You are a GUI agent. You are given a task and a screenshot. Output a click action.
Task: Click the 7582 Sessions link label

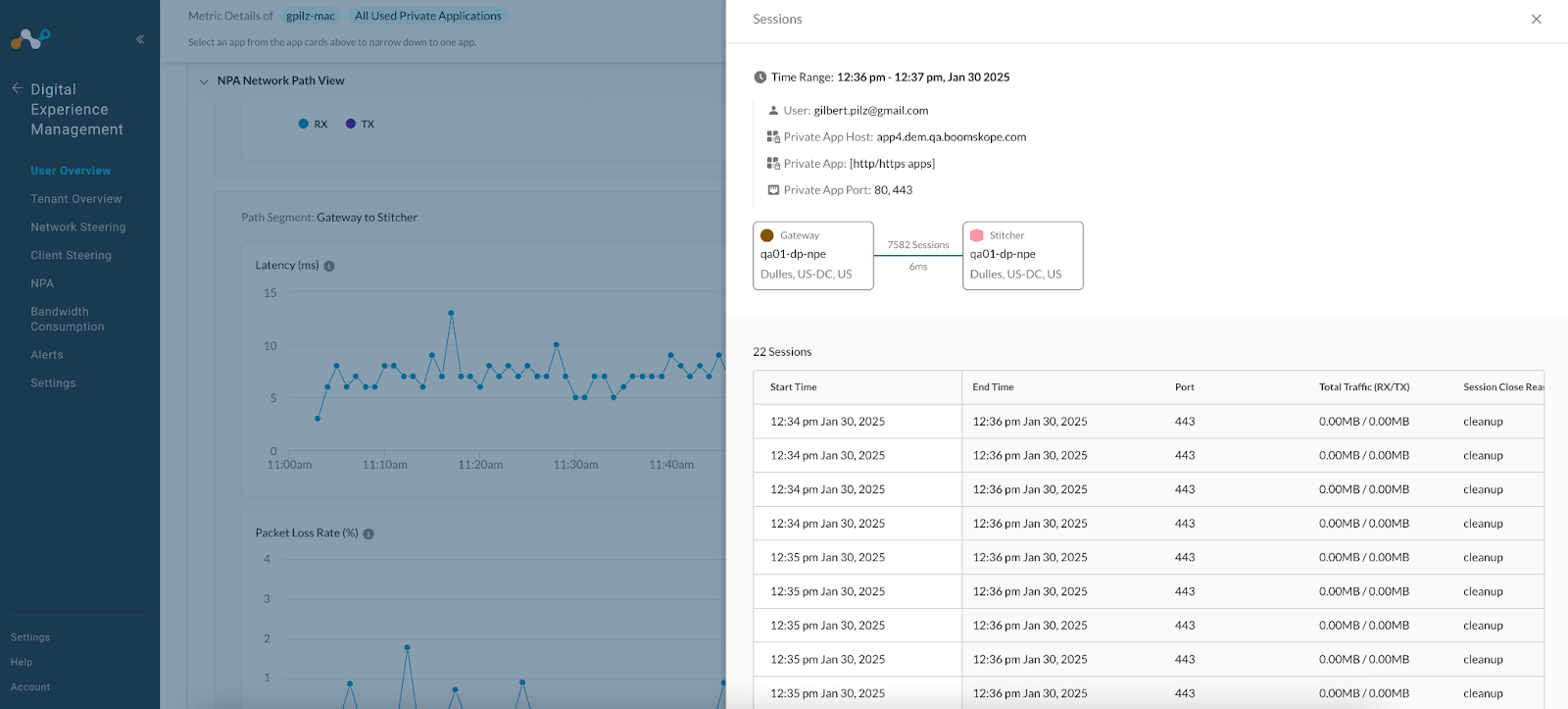click(918, 245)
